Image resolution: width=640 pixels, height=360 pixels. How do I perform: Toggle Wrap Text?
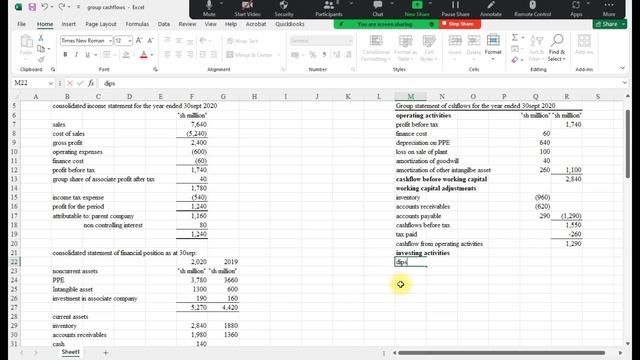(242, 41)
